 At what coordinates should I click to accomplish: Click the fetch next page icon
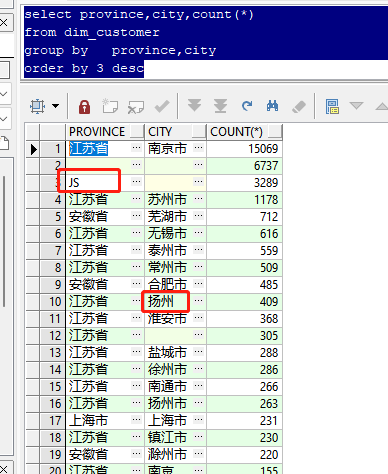coord(194,106)
